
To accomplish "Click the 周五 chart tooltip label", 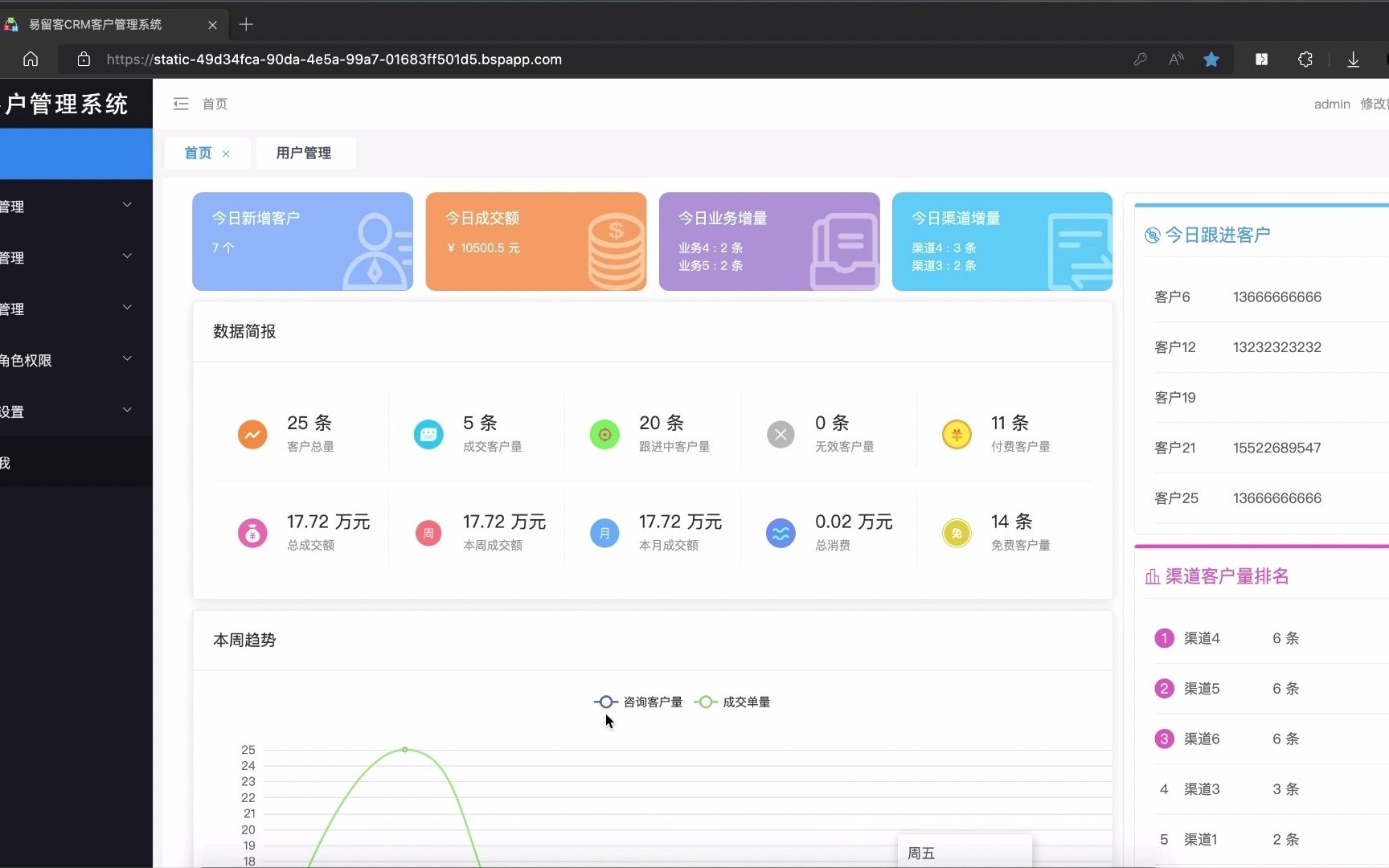I will [x=921, y=854].
